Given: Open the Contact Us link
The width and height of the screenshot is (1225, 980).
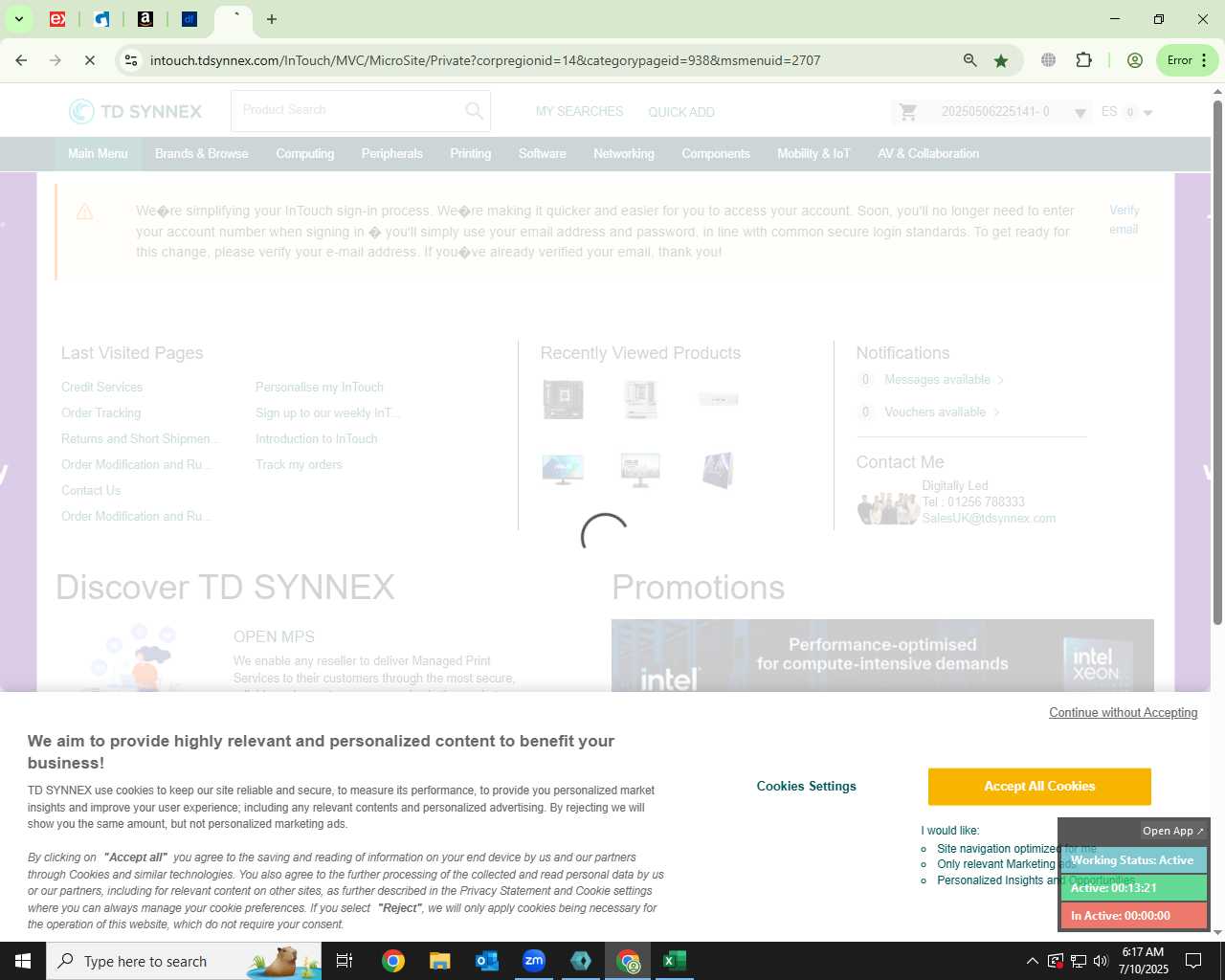Looking at the screenshot, I should (x=91, y=490).
